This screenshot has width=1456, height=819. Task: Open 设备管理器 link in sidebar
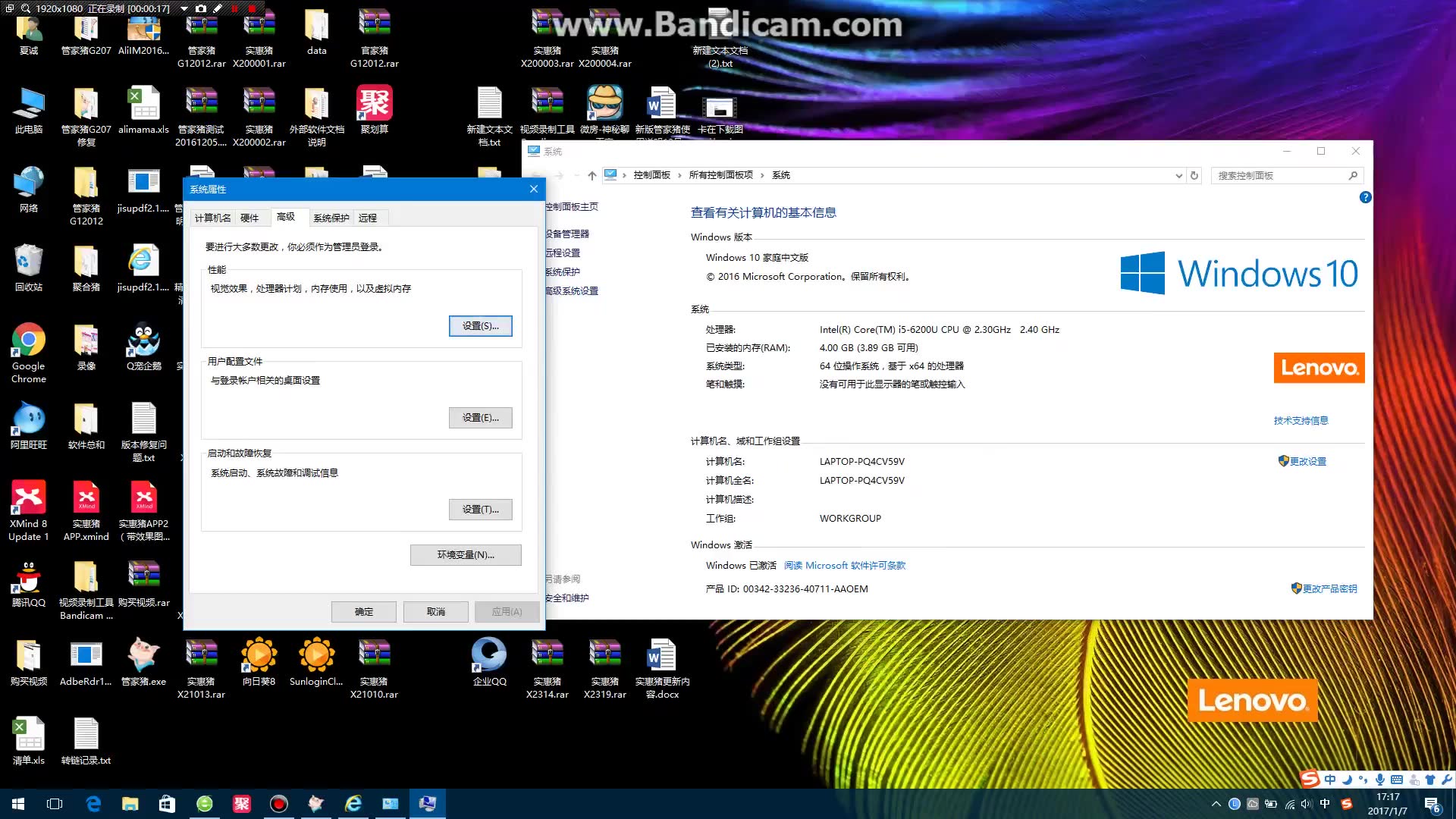567,234
